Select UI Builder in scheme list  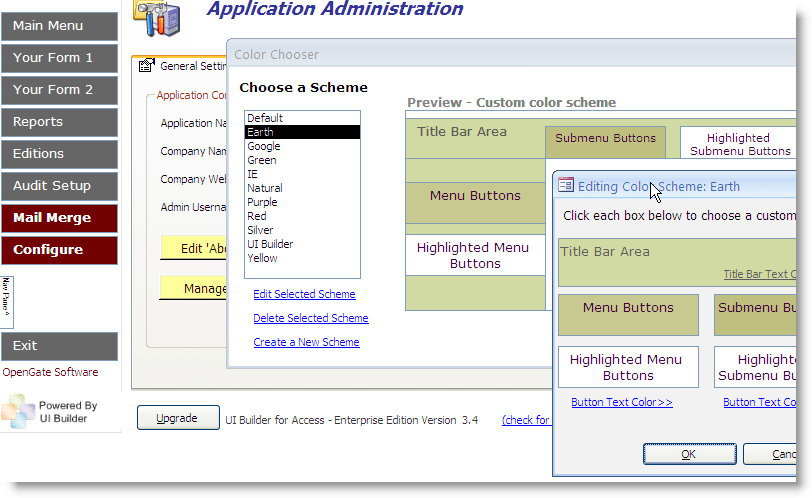302,244
